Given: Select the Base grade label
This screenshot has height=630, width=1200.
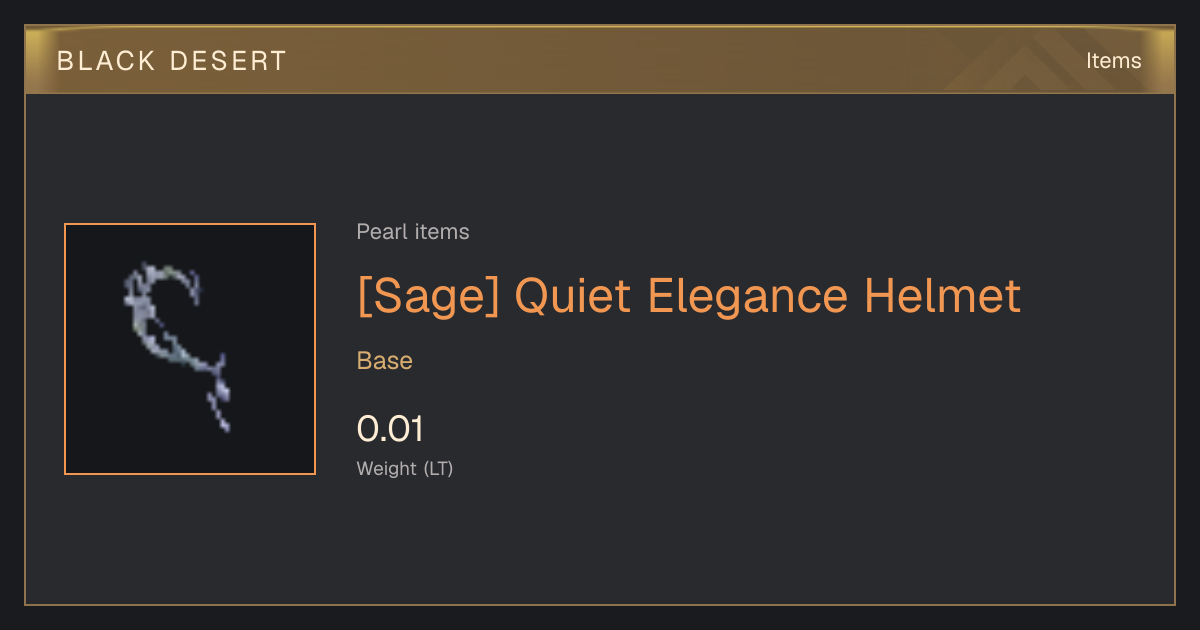Looking at the screenshot, I should click(385, 360).
